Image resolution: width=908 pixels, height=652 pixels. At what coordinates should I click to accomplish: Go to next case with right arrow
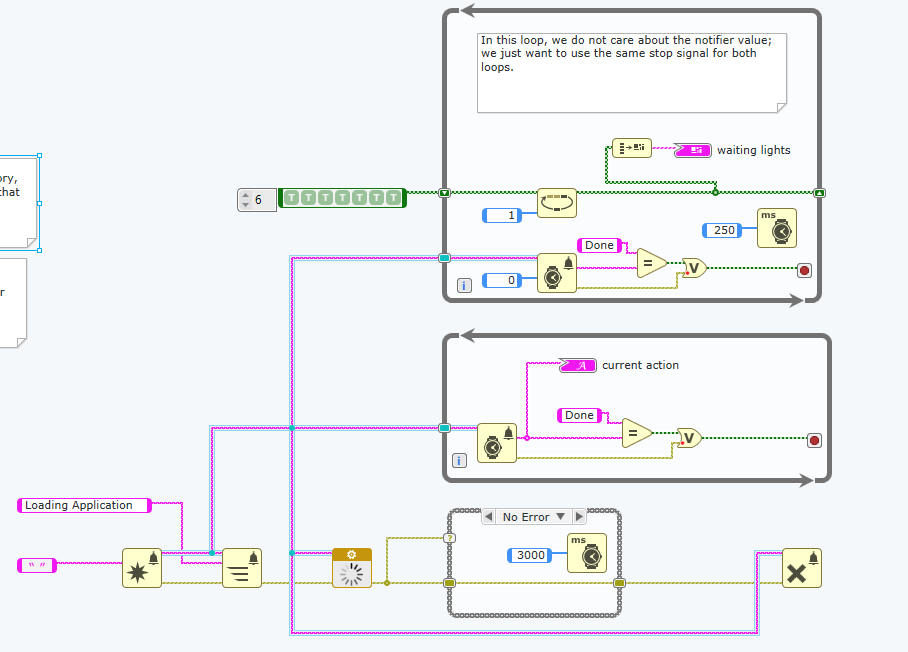click(579, 516)
